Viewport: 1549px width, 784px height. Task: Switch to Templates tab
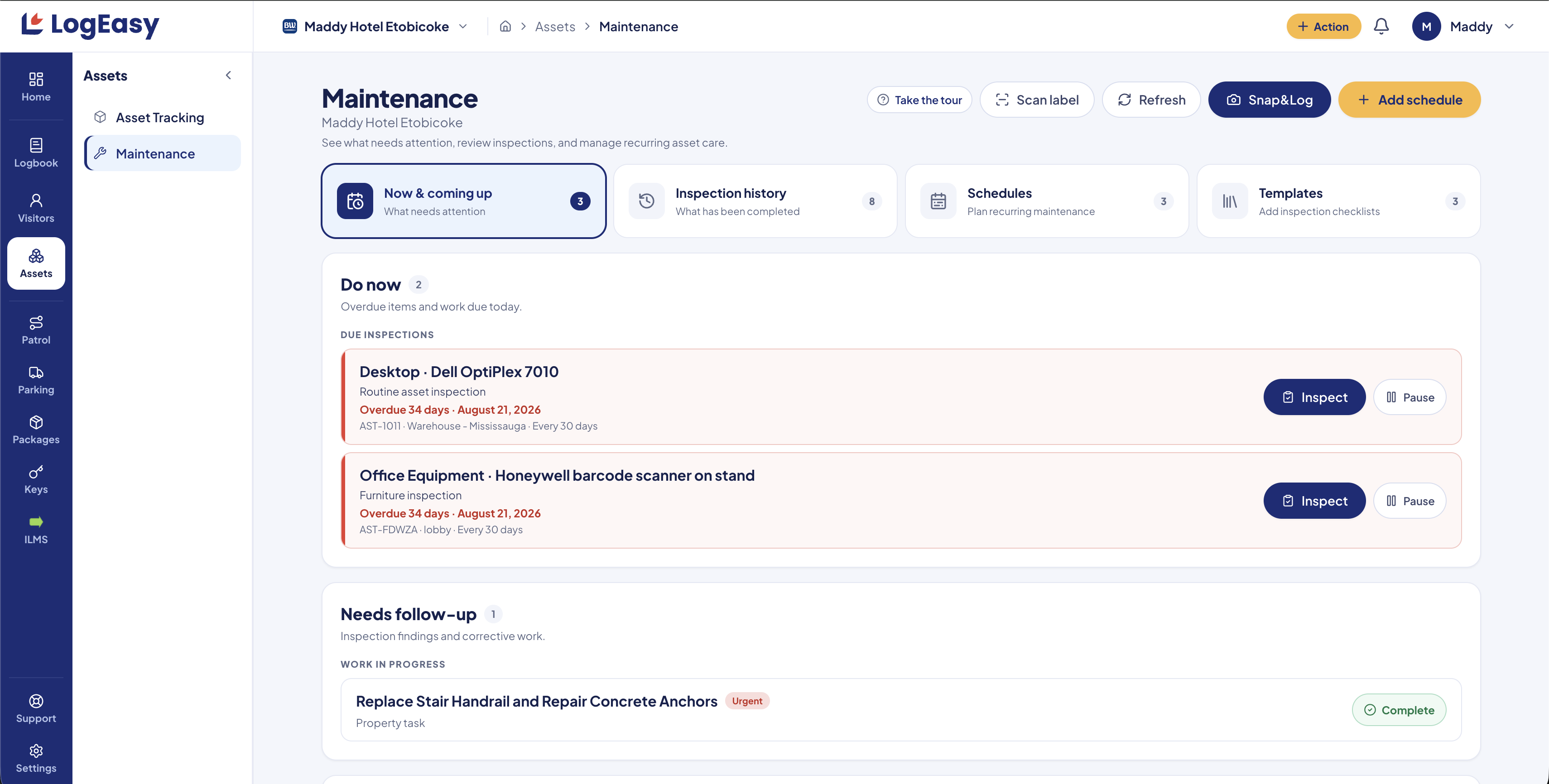click(x=1338, y=201)
